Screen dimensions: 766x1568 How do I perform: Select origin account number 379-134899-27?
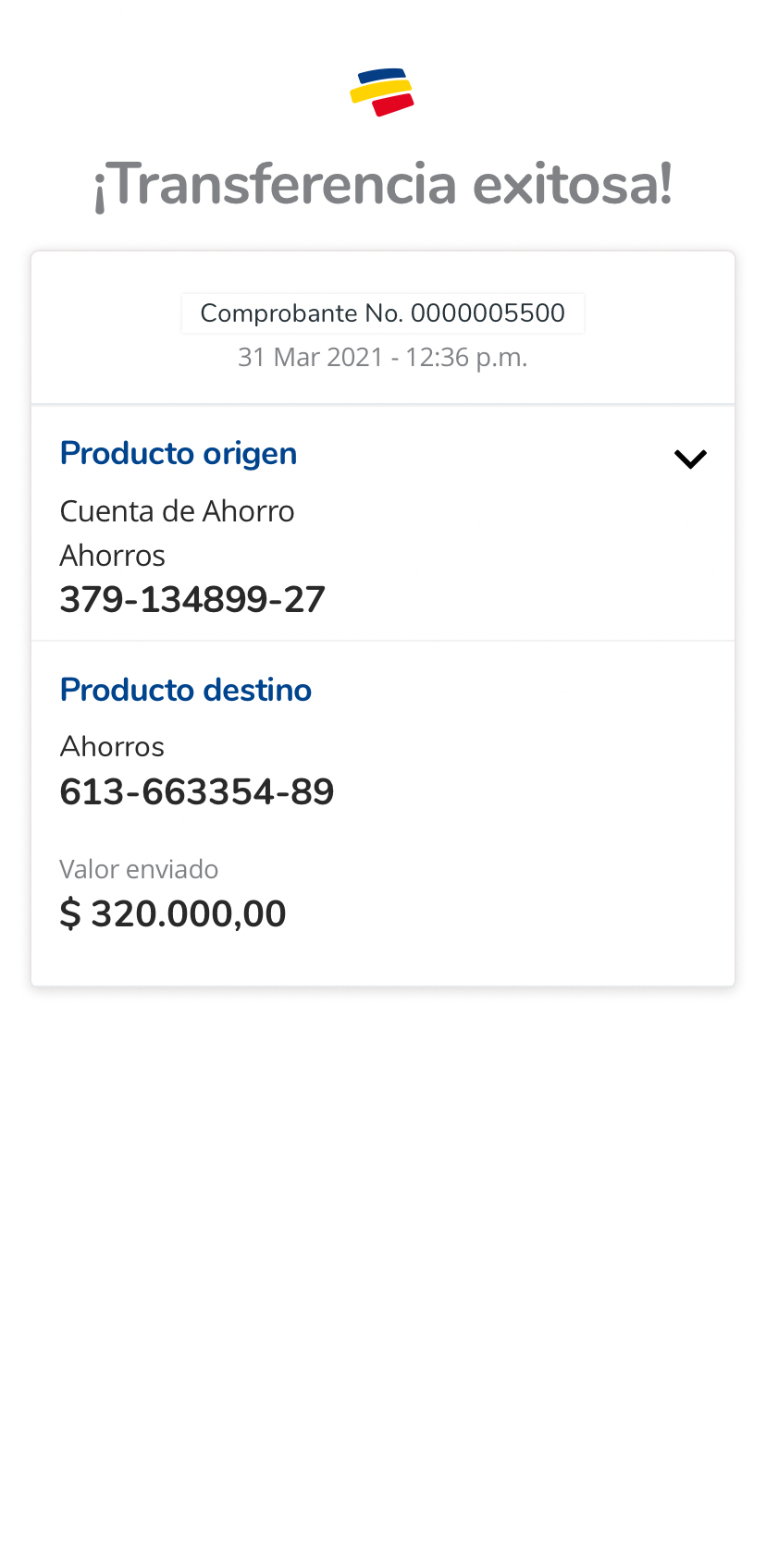[192, 600]
